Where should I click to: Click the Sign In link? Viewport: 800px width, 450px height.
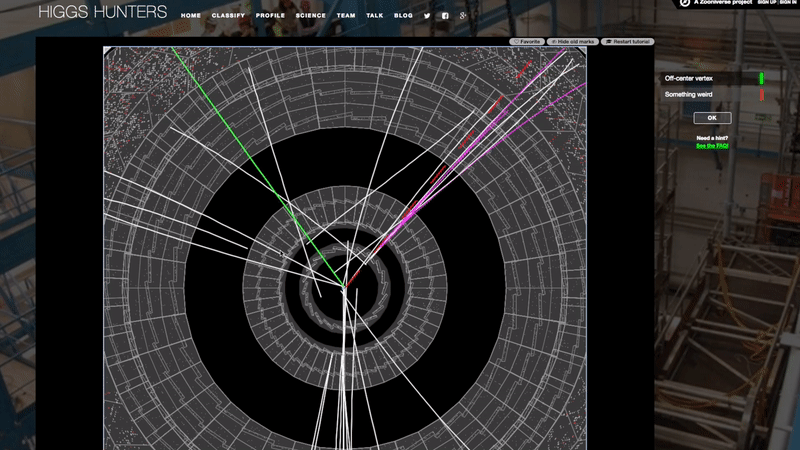(790, 3)
